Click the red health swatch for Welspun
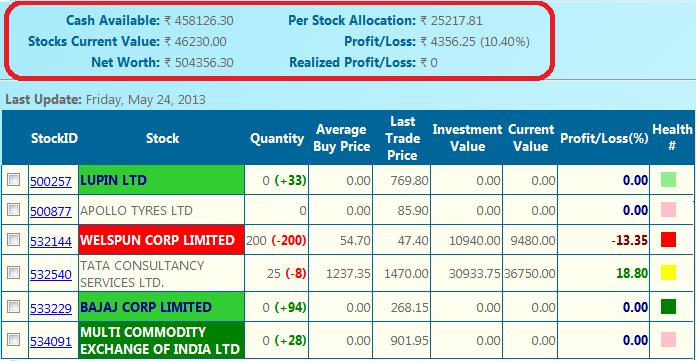The width and height of the screenshot is (696, 361). (668, 239)
